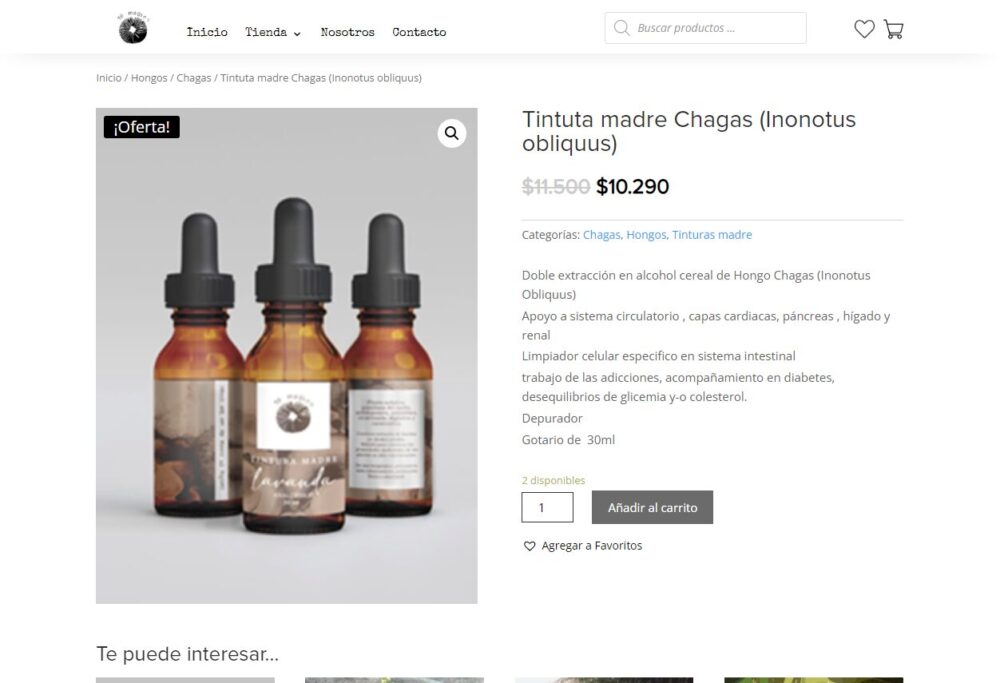Click the Agregar a Favoritos link
The width and height of the screenshot is (1000, 683).
[x=591, y=546]
